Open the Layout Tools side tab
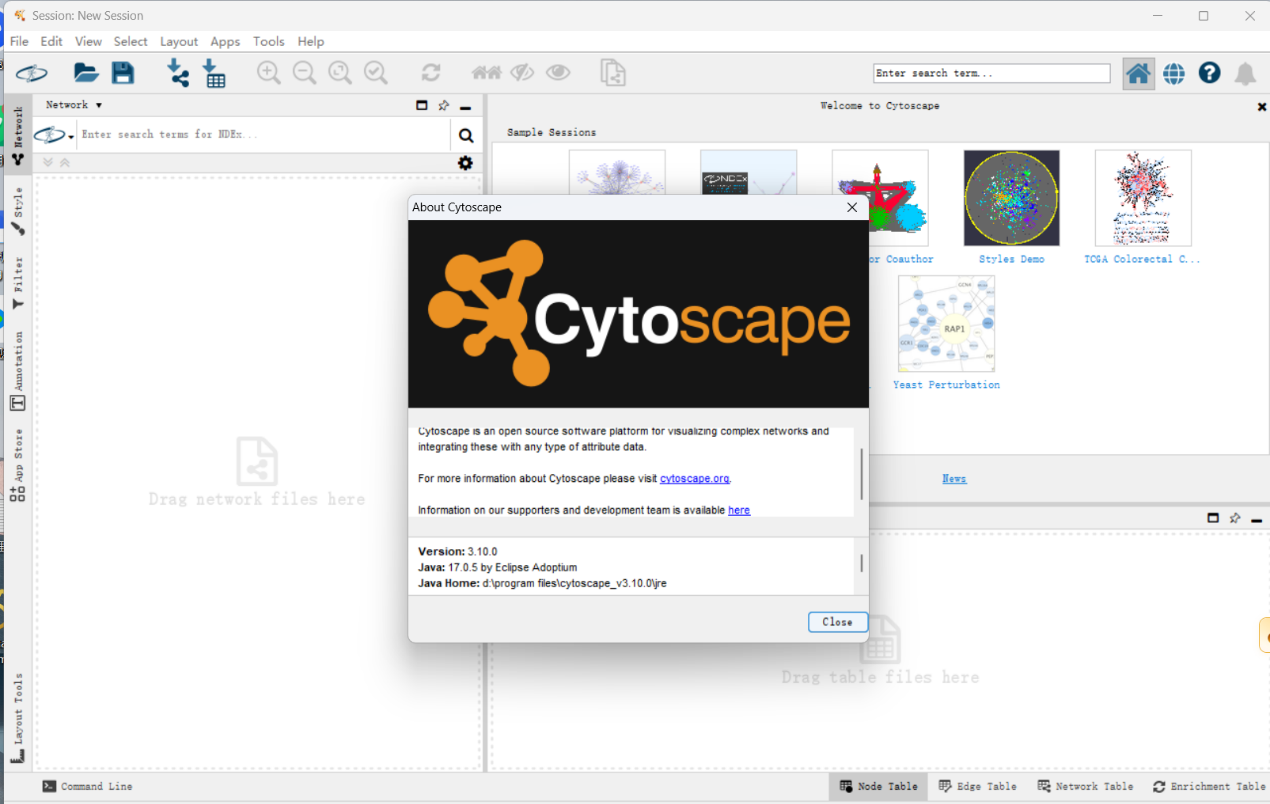This screenshot has height=804, width=1270. tap(18, 718)
